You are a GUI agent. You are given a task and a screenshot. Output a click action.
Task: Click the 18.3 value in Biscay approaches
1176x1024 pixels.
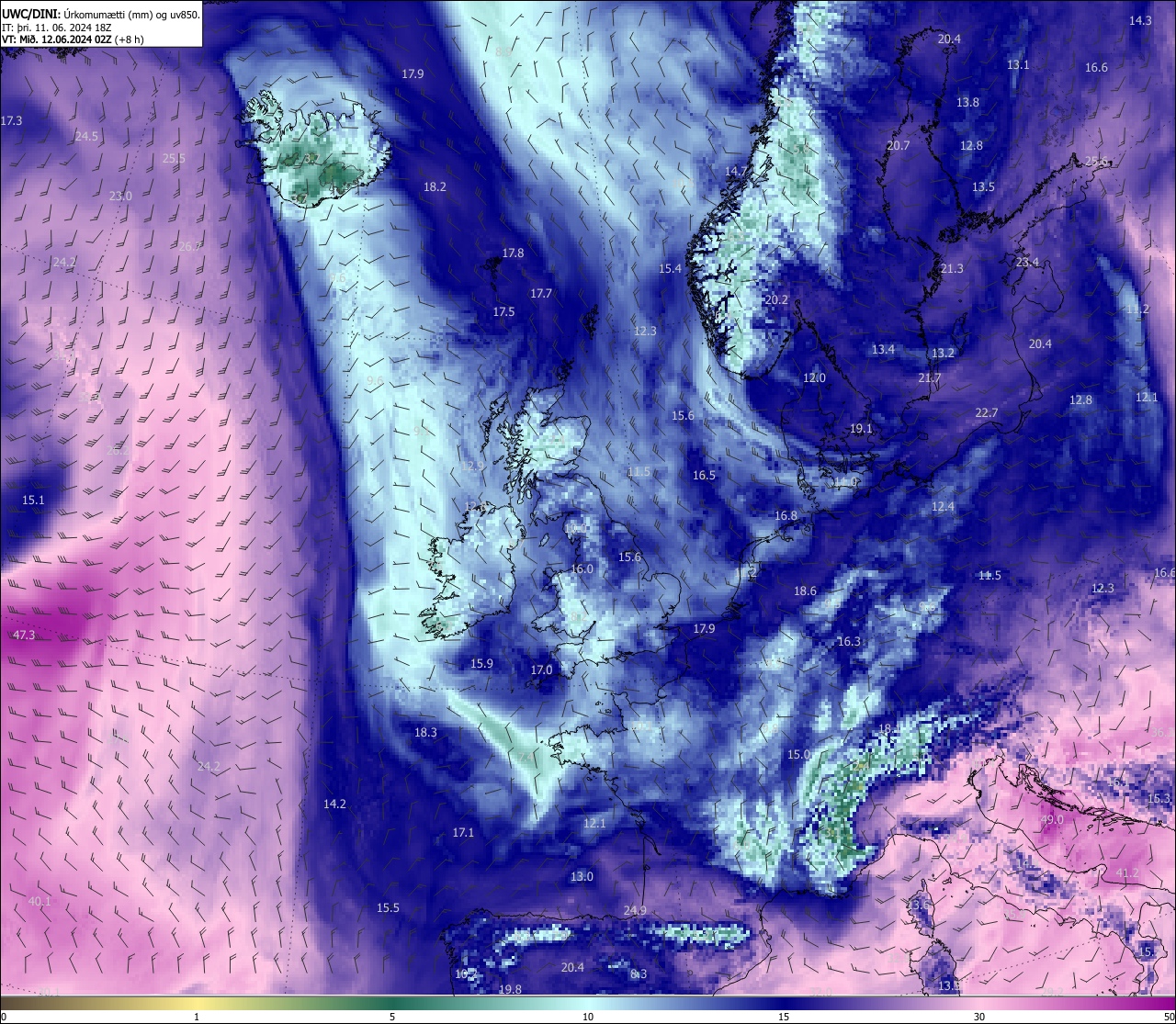coord(425,732)
